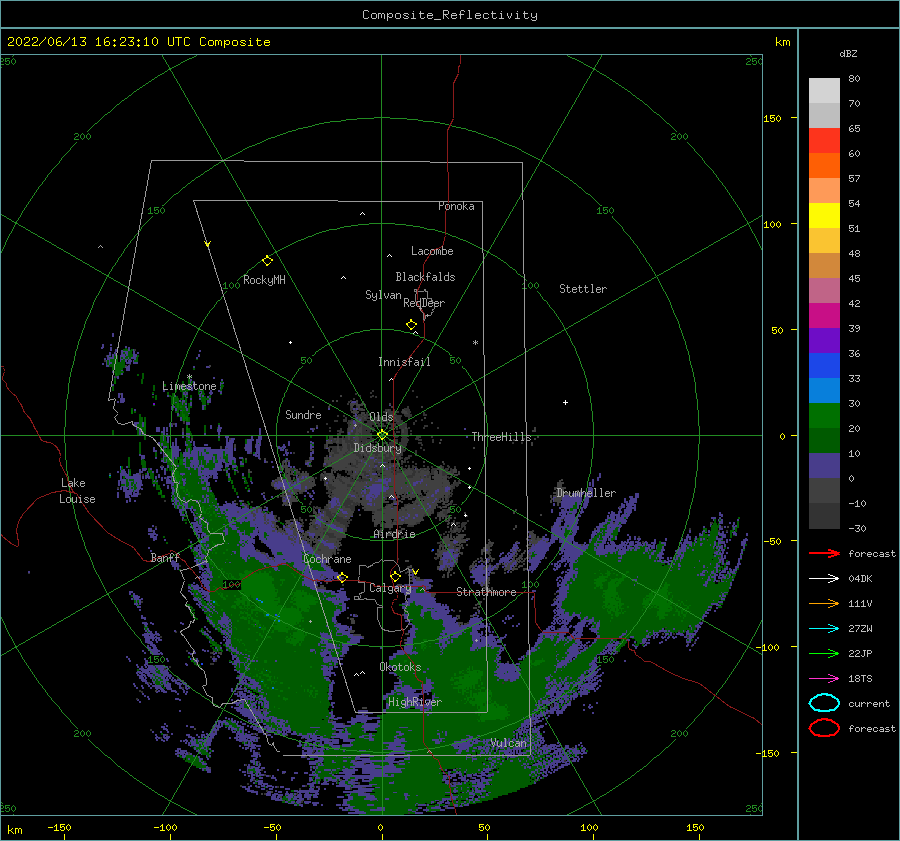Click the Okotoks town label
This screenshot has height=841, width=900.
(x=400, y=667)
